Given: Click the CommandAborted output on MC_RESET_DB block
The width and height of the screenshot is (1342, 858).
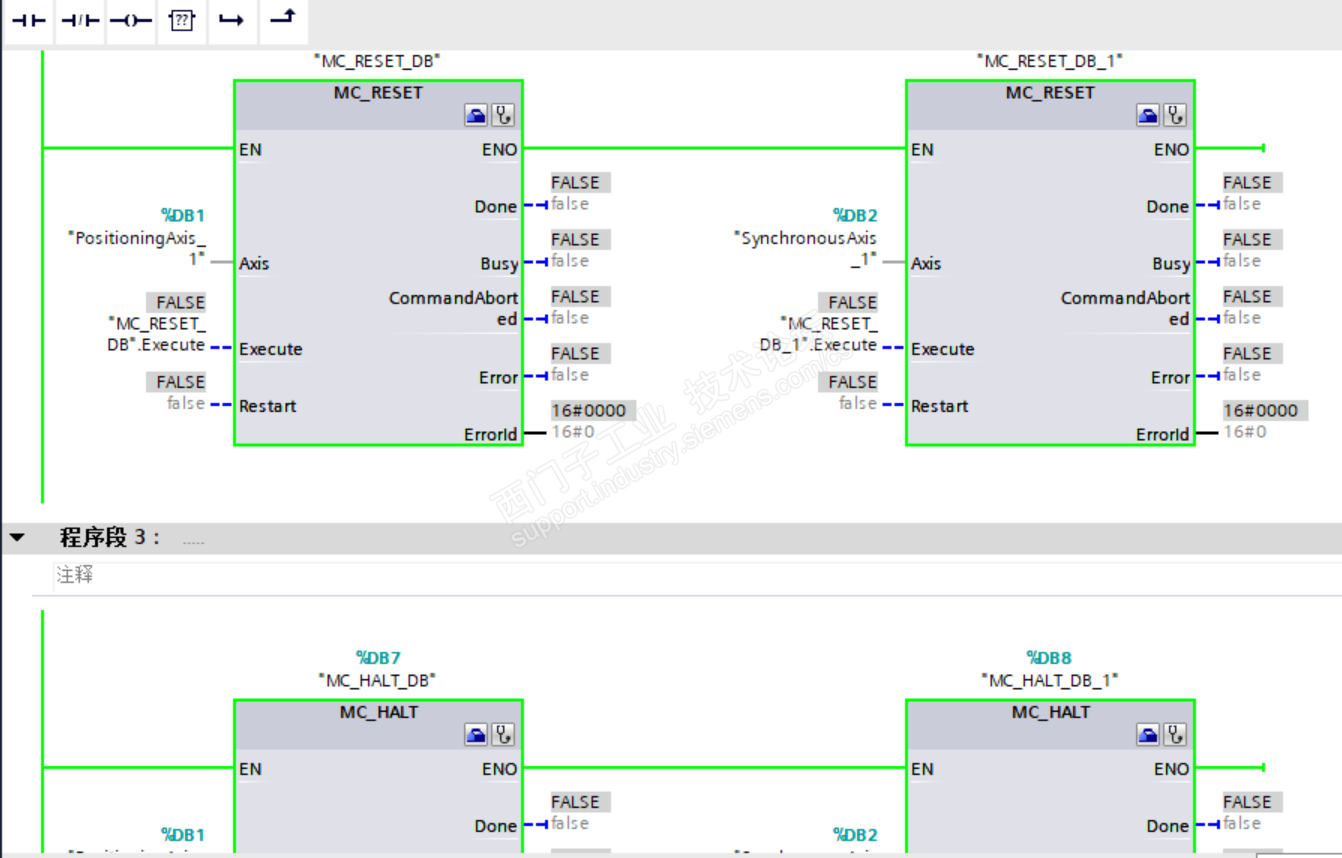Looking at the screenshot, I should 454,308.
